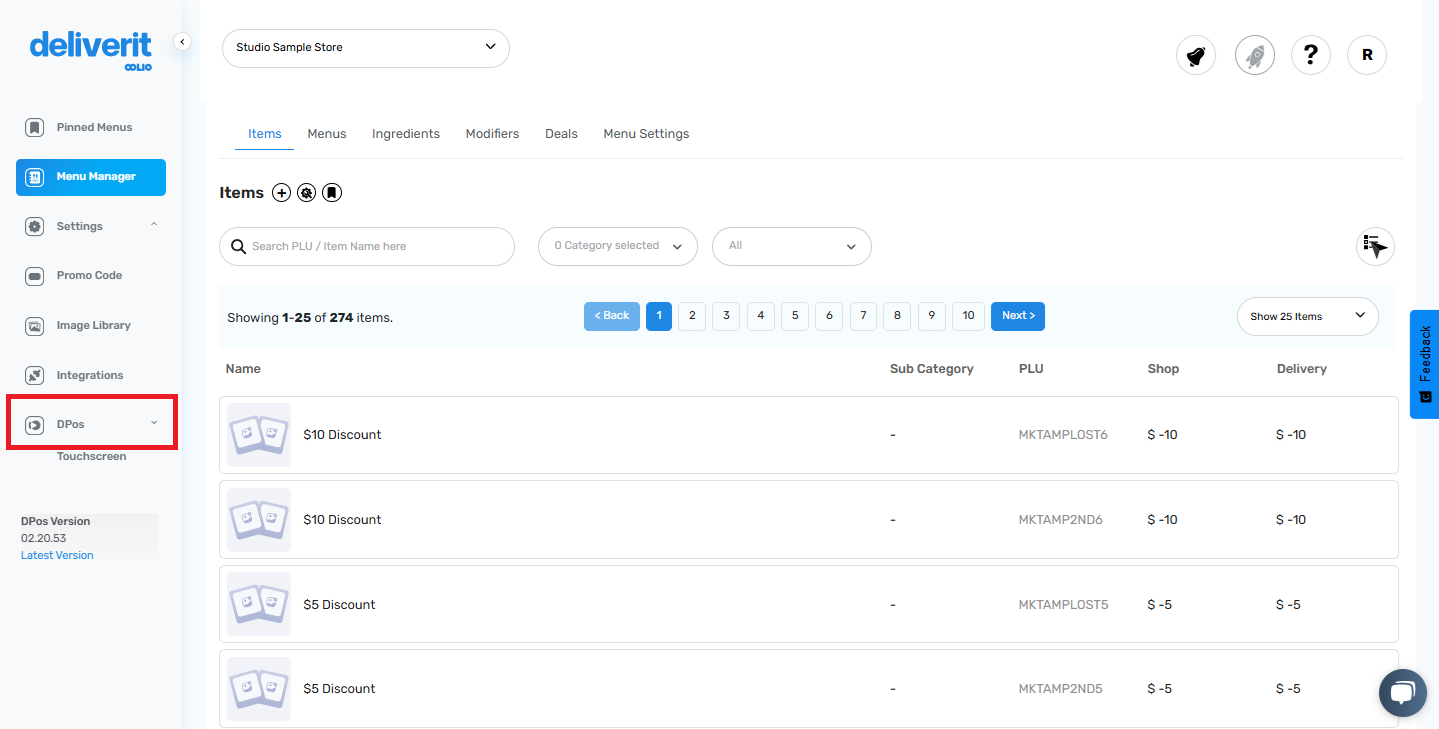This screenshot has width=1439, height=729.
Task: Open the Category selected filter dropdown
Action: (617, 246)
